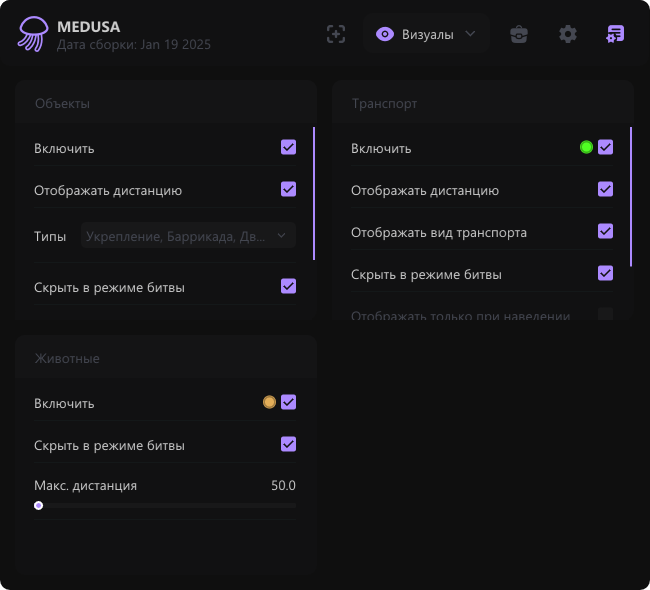
Task: Open the briefcase inventory tab icon
Action: coord(518,34)
